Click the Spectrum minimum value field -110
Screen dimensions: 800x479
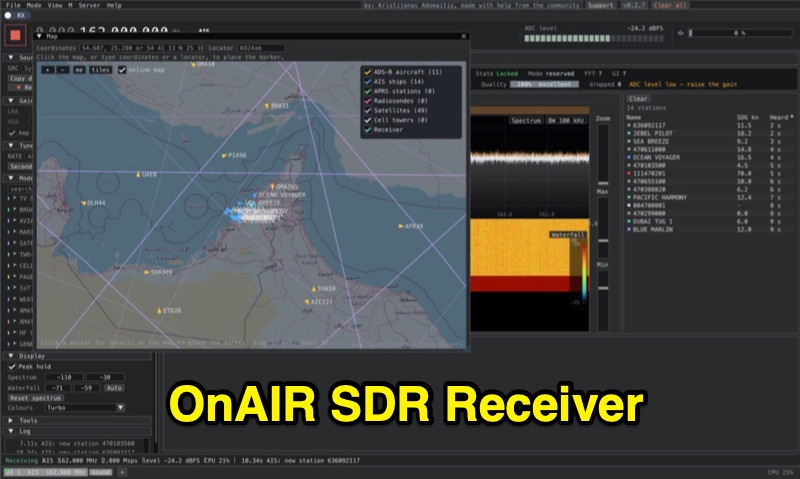click(x=64, y=377)
